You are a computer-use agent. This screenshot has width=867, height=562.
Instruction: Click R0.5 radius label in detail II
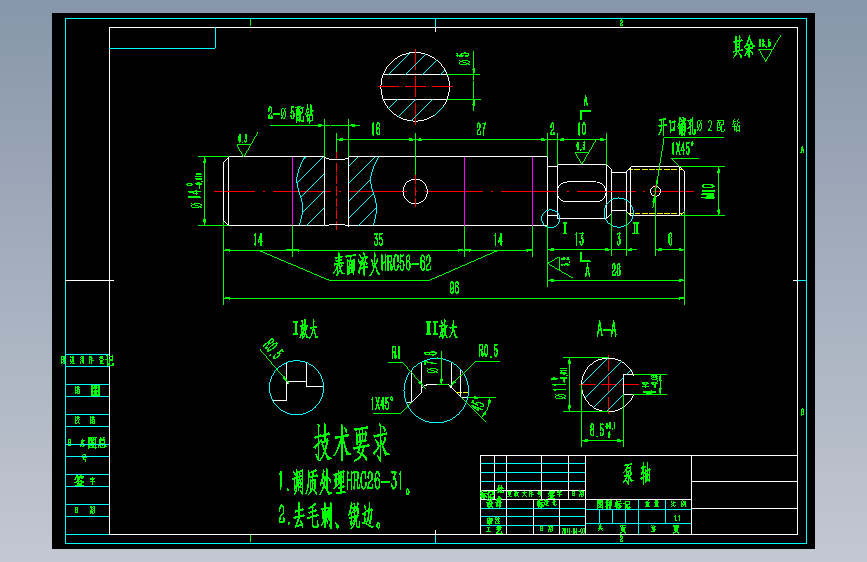tap(488, 351)
